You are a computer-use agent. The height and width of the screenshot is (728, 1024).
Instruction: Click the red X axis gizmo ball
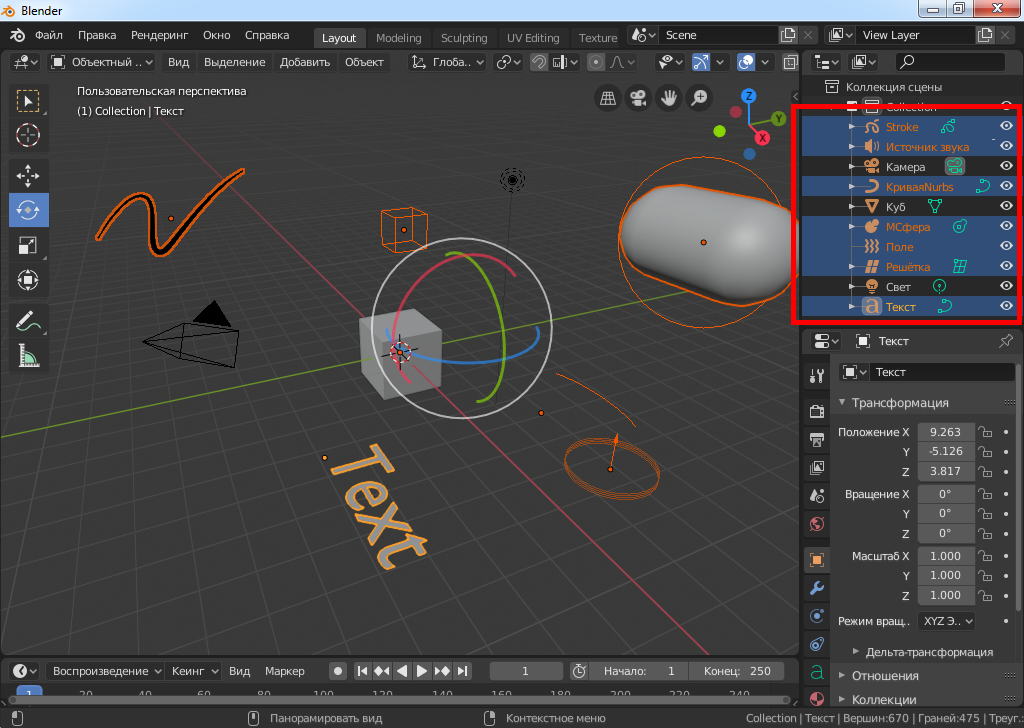click(762, 136)
